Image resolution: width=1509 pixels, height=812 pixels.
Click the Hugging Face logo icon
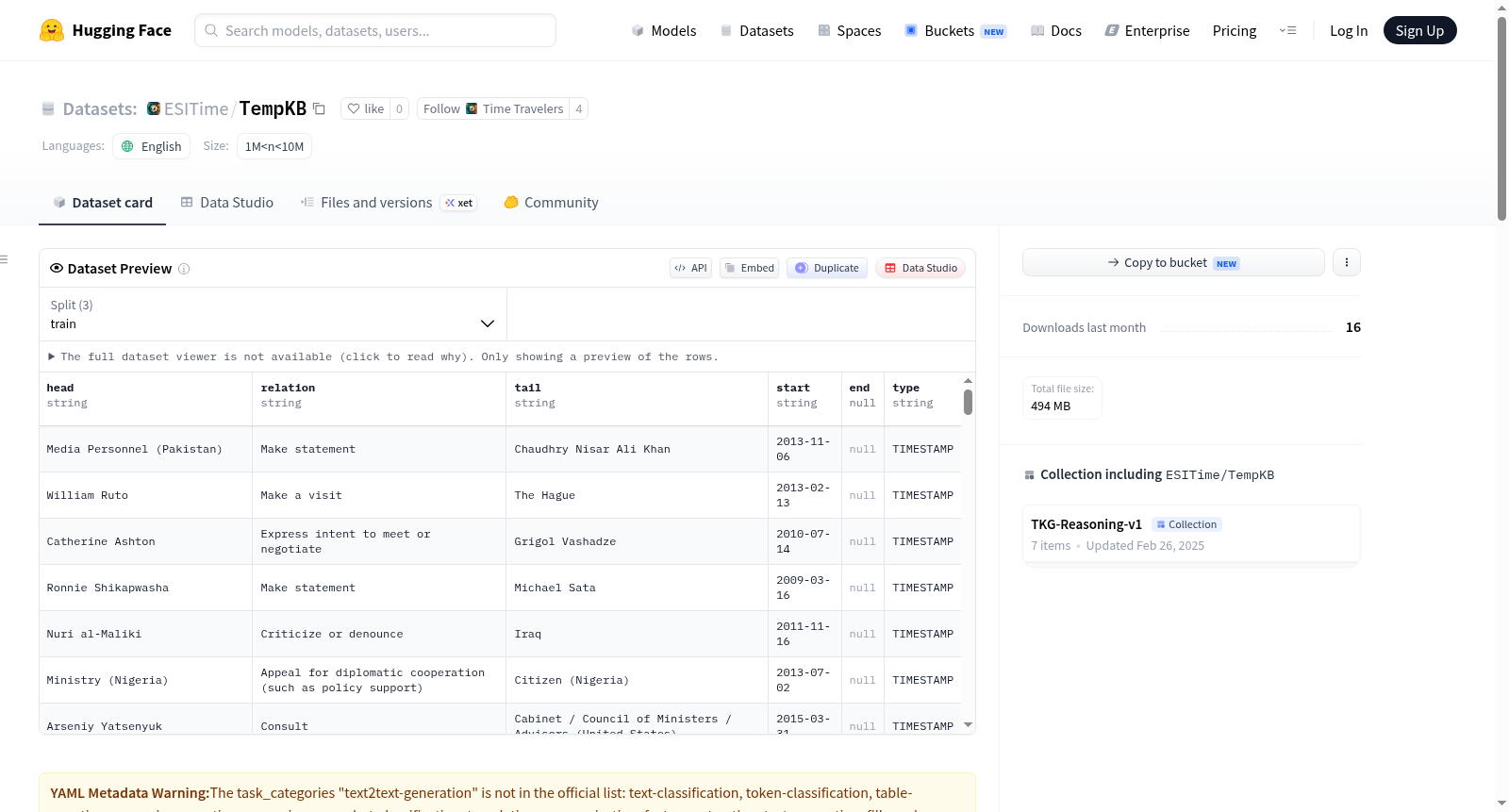point(52,30)
